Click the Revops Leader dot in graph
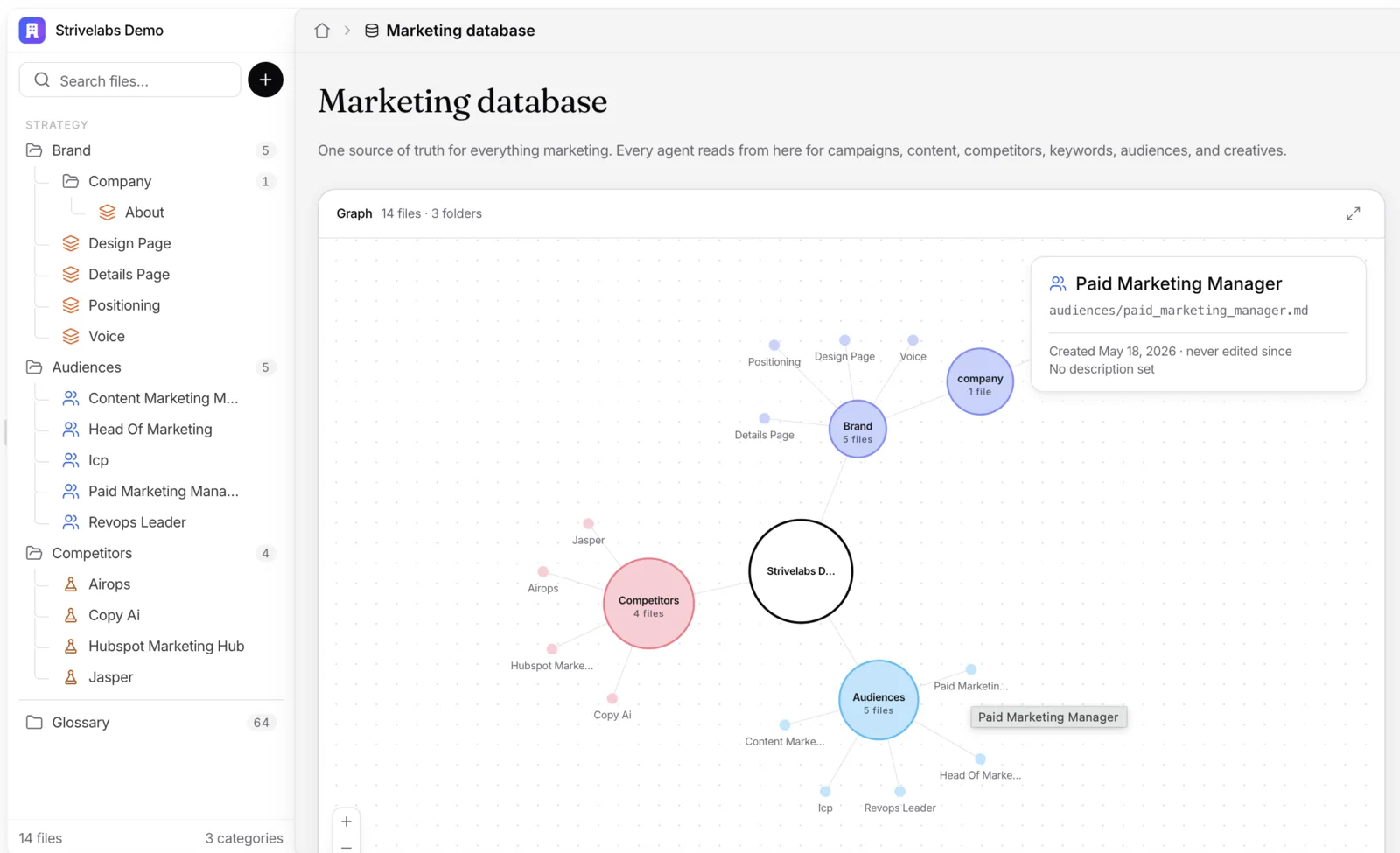The image size is (1400, 853). coord(899,792)
